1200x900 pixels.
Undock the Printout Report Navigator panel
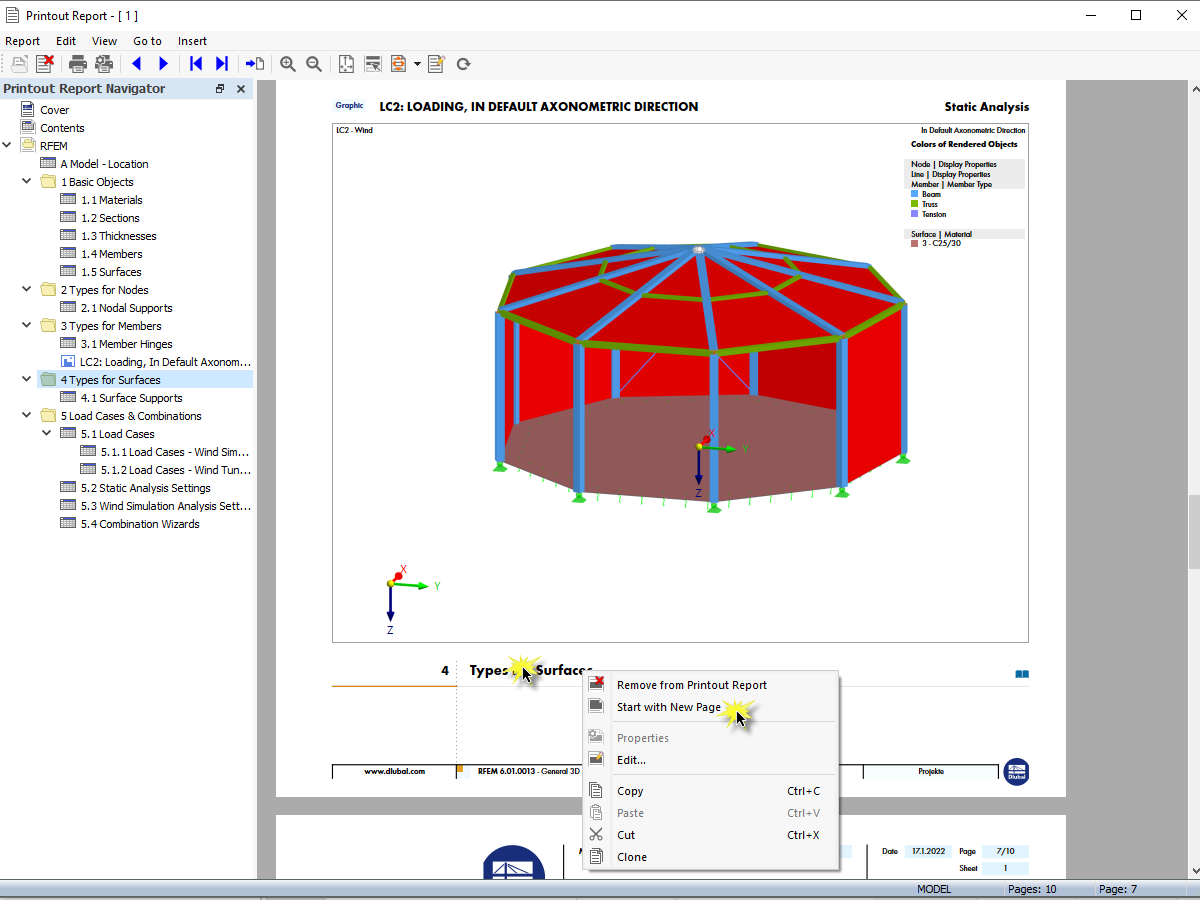pyautogui.click(x=220, y=89)
